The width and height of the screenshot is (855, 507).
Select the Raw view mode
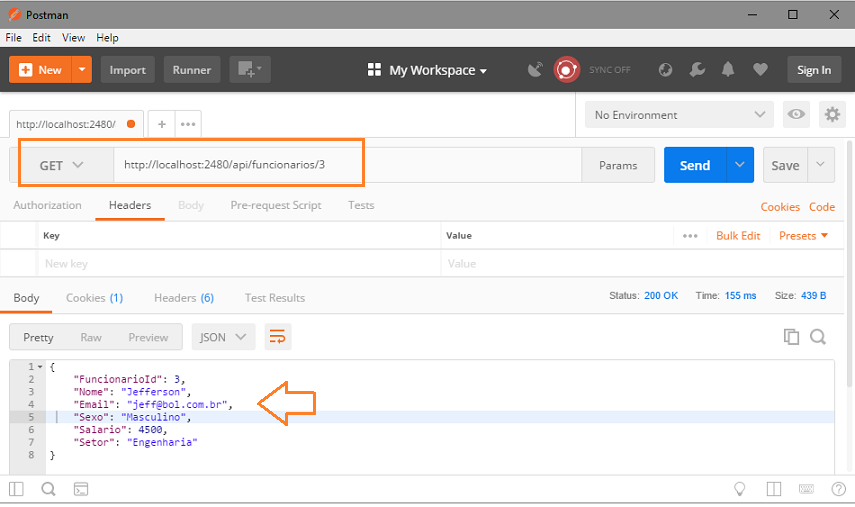click(91, 337)
